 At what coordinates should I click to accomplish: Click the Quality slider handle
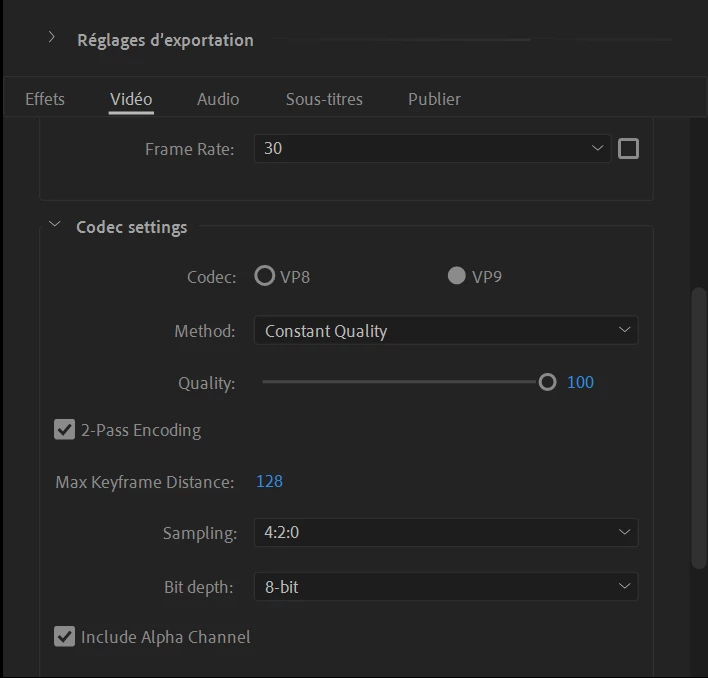coord(547,382)
